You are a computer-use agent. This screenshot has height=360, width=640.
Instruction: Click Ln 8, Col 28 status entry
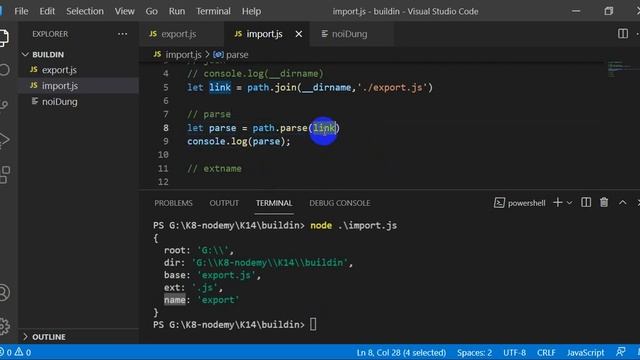(401, 352)
